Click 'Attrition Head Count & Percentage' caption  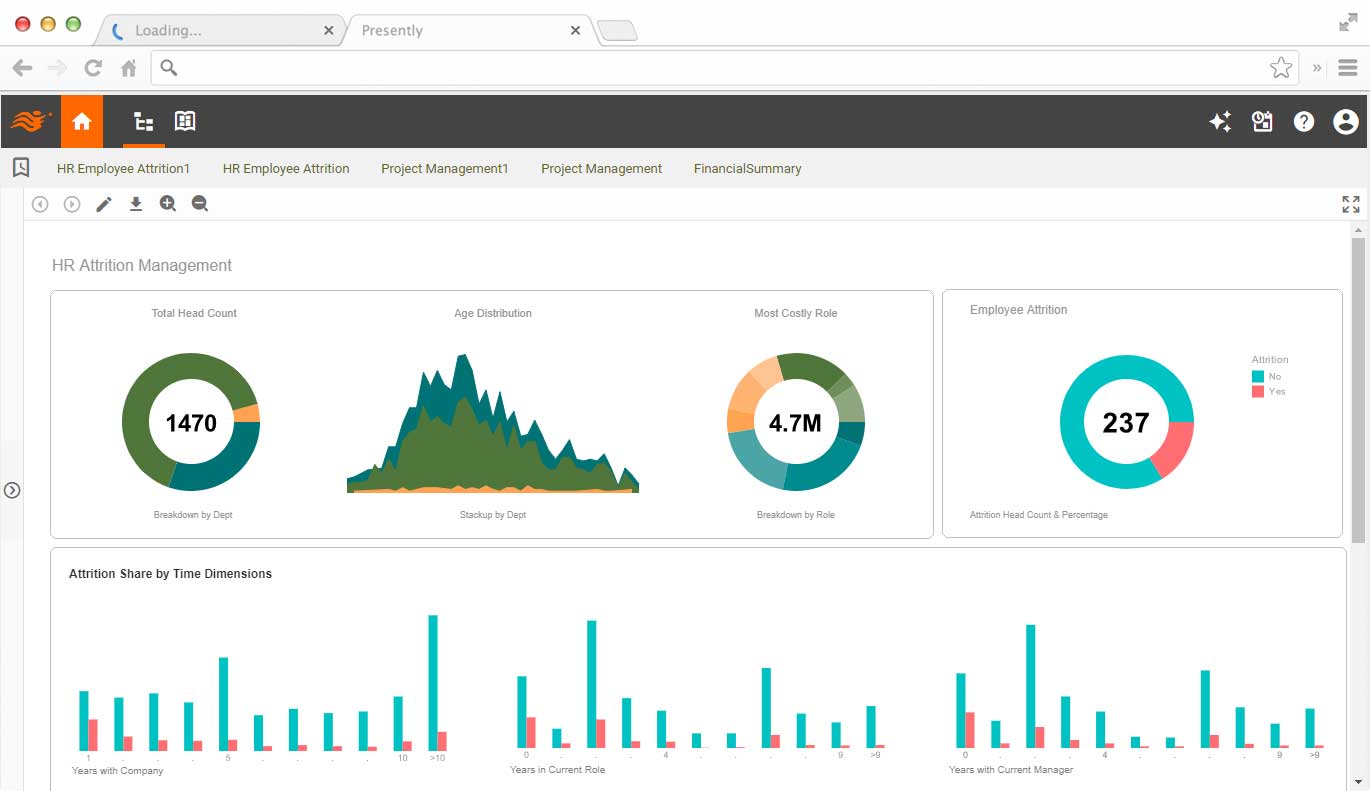(1038, 515)
